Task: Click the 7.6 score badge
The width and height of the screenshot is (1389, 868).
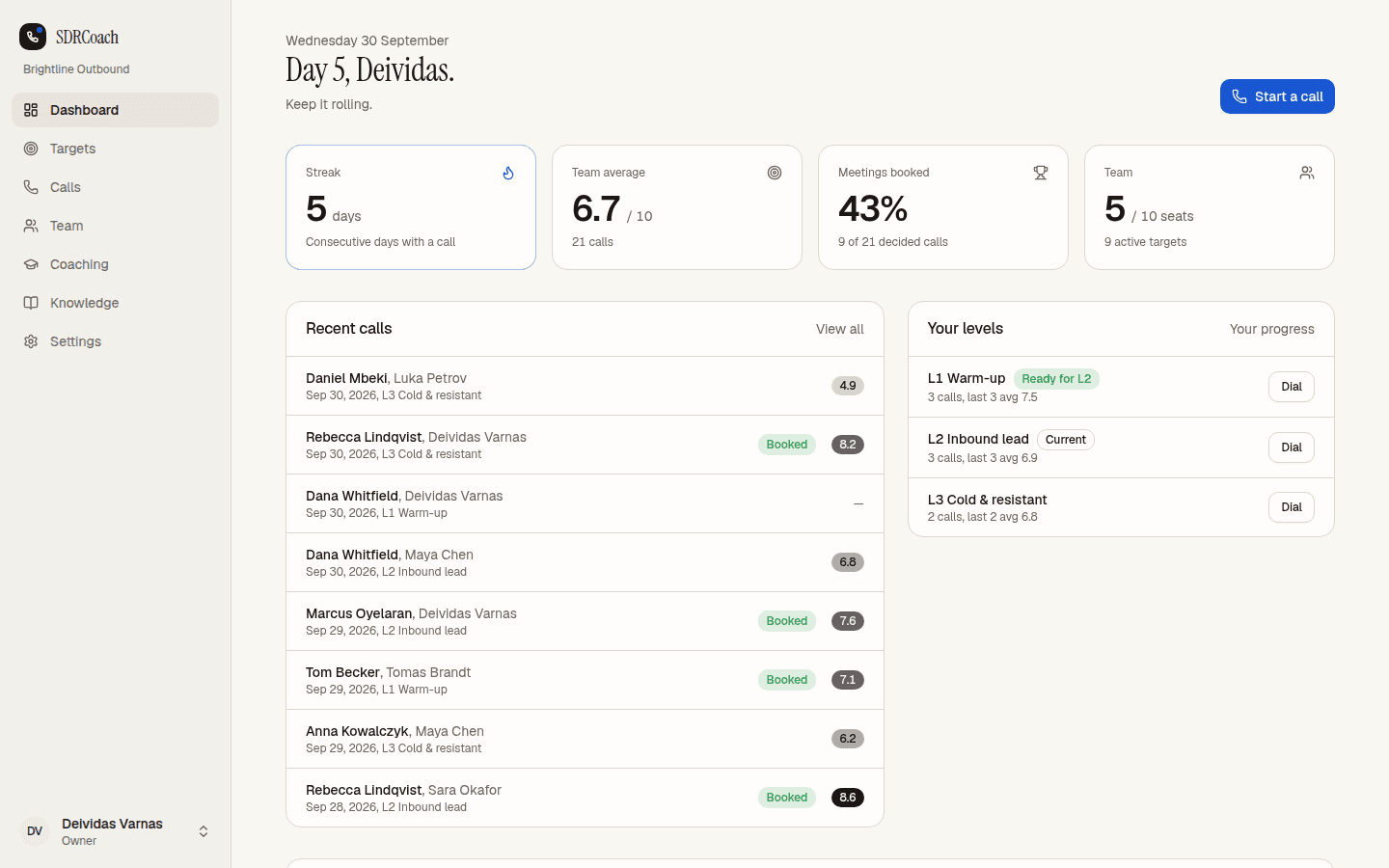Action: pyautogui.click(x=848, y=621)
